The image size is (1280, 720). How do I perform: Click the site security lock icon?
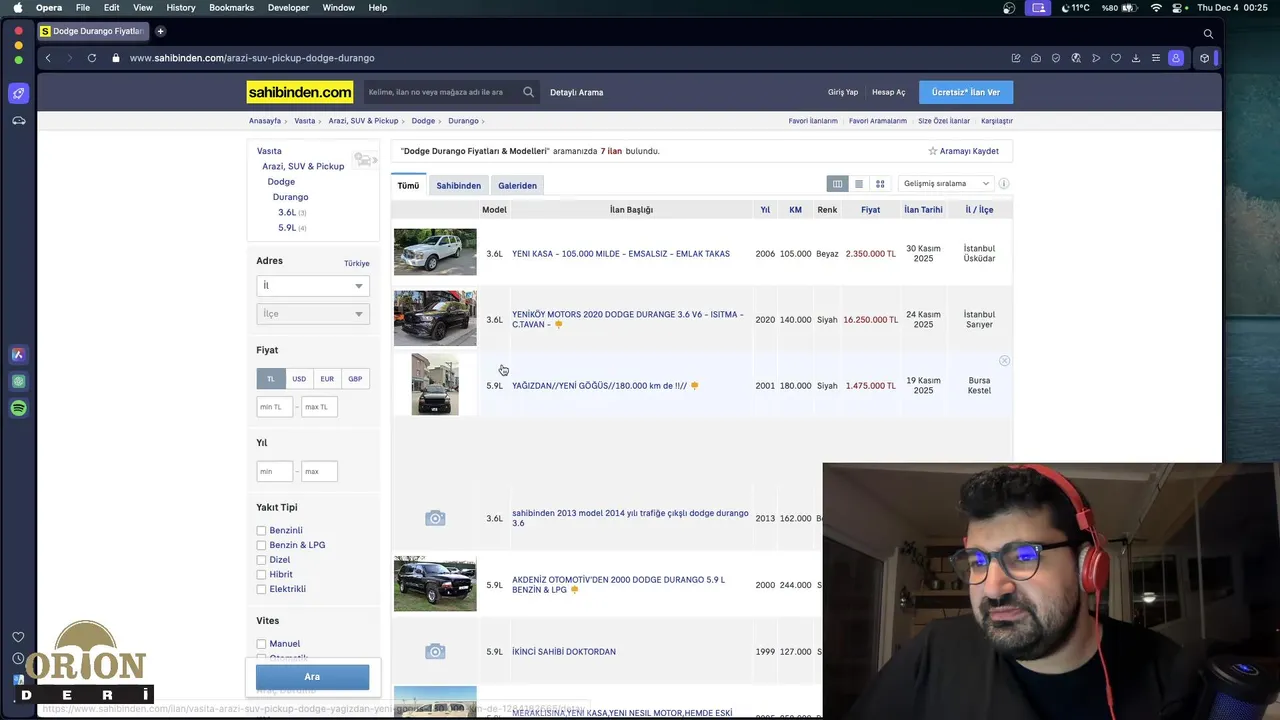(116, 58)
